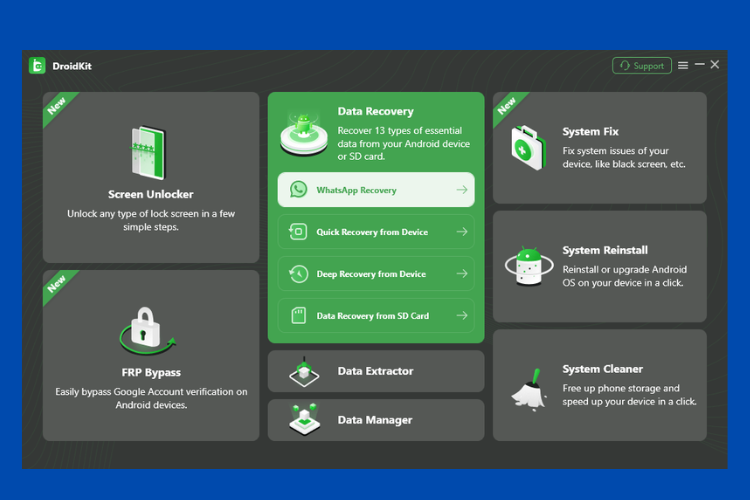Click the New ribbon on Screen Unlocker
The width and height of the screenshot is (750, 500).
click(x=57, y=106)
